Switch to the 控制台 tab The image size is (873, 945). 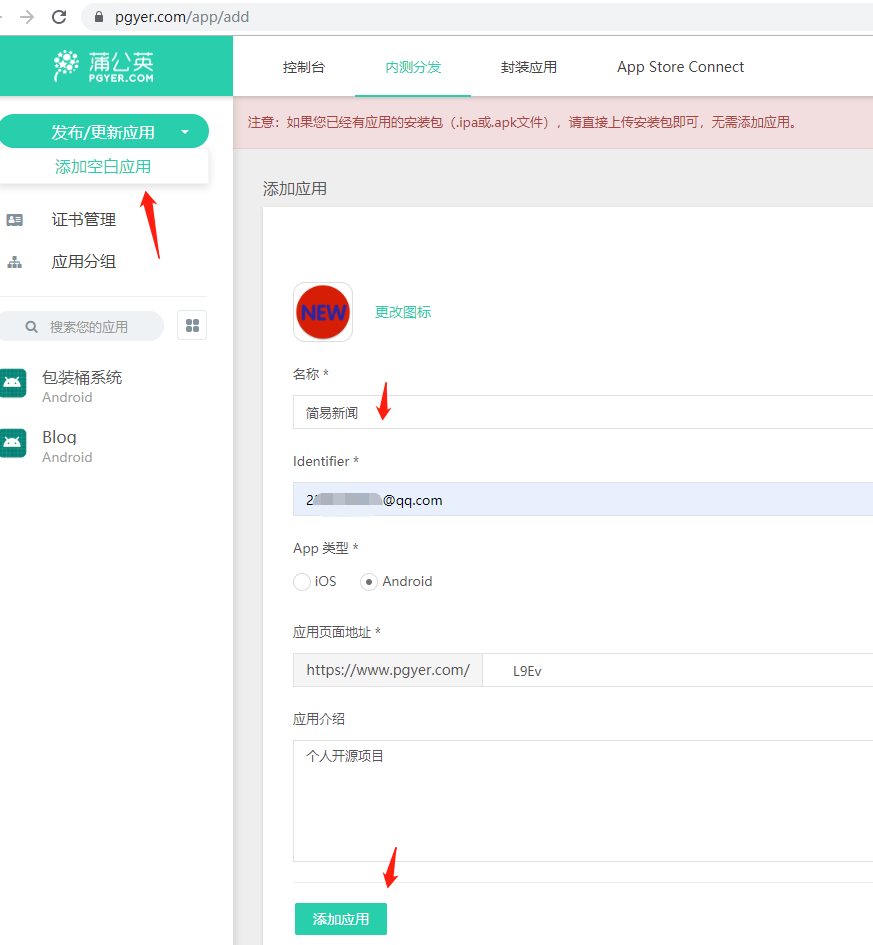click(x=305, y=66)
